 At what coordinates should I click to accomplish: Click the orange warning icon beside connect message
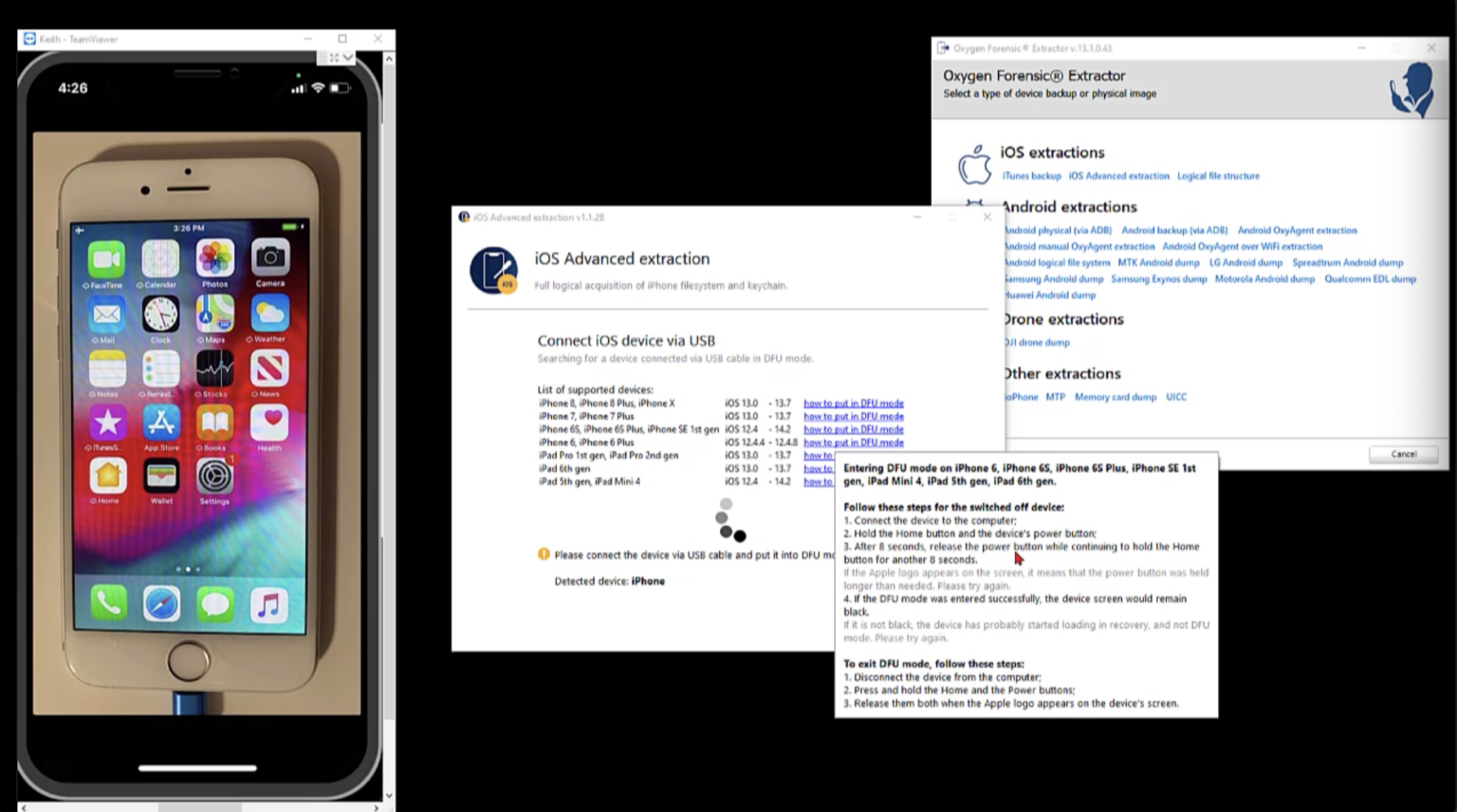click(544, 554)
